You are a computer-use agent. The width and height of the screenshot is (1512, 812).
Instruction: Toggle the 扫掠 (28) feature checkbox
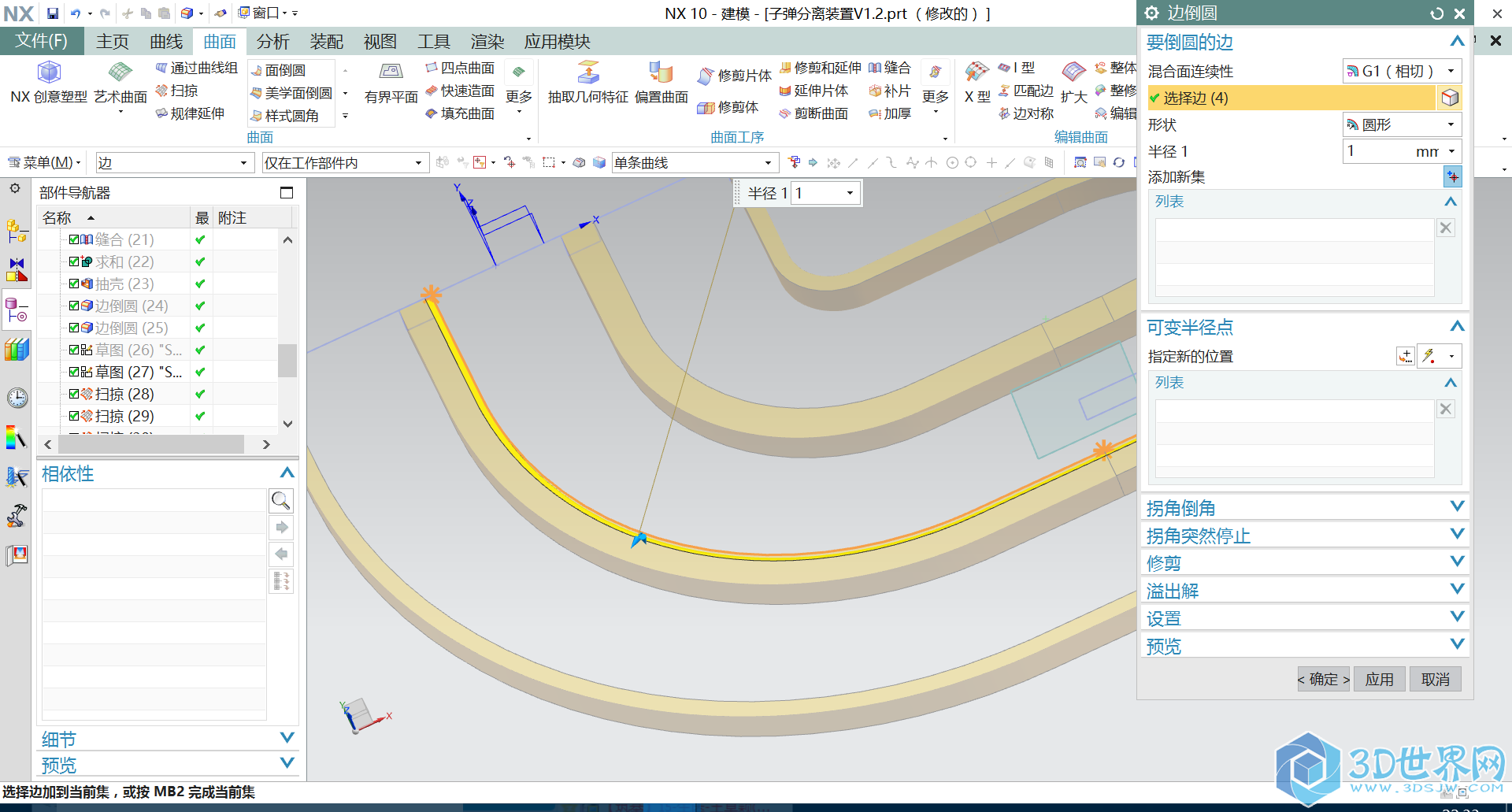pyautogui.click(x=74, y=394)
